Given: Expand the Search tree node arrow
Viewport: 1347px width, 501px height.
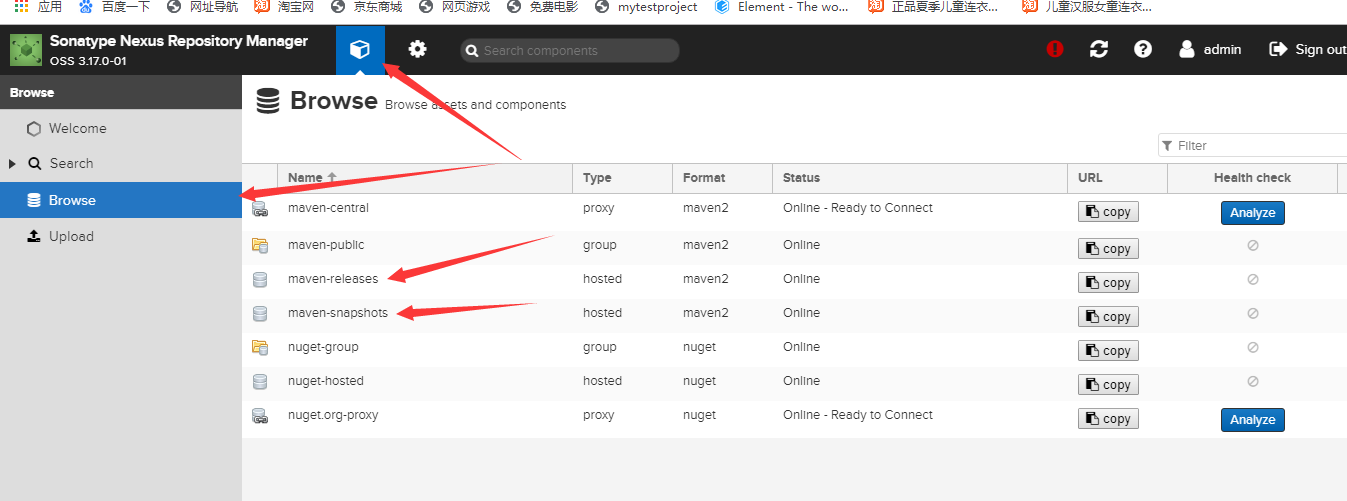Looking at the screenshot, I should click(12, 163).
